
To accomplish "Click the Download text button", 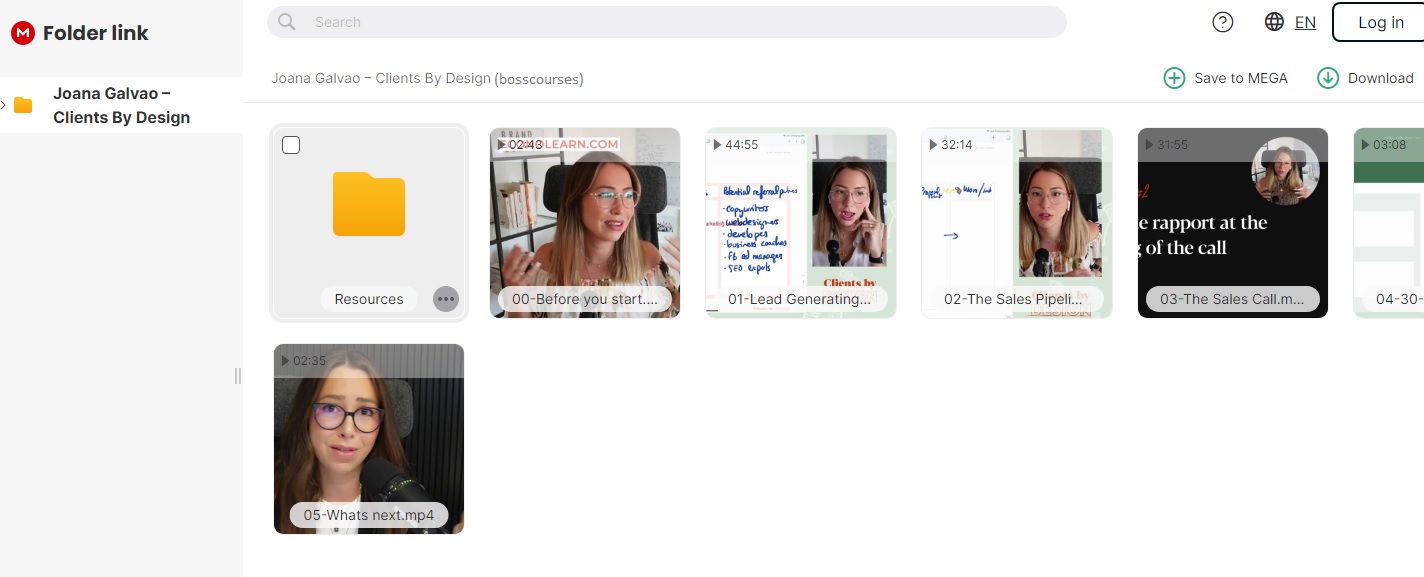I will 1380,78.
